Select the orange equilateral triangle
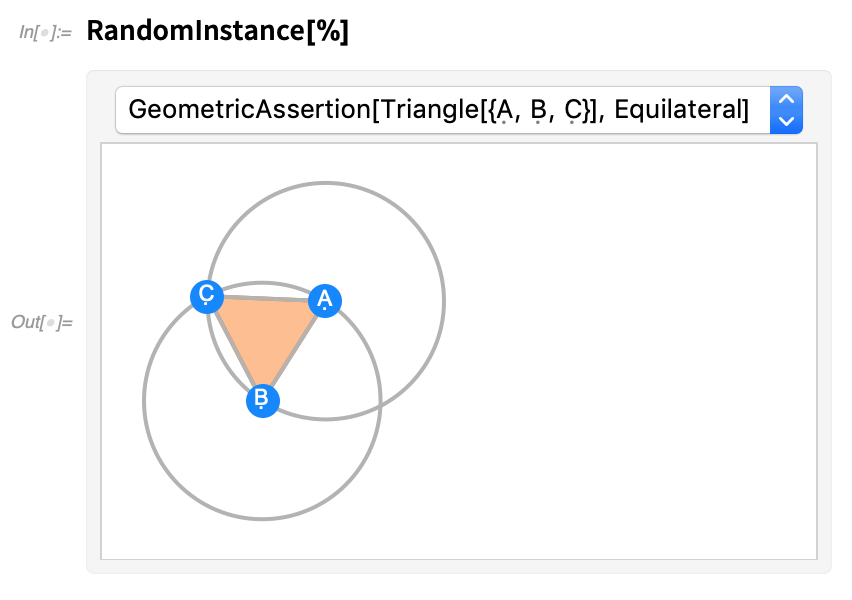Image resolution: width=852 pixels, height=600 pixels. tap(265, 335)
